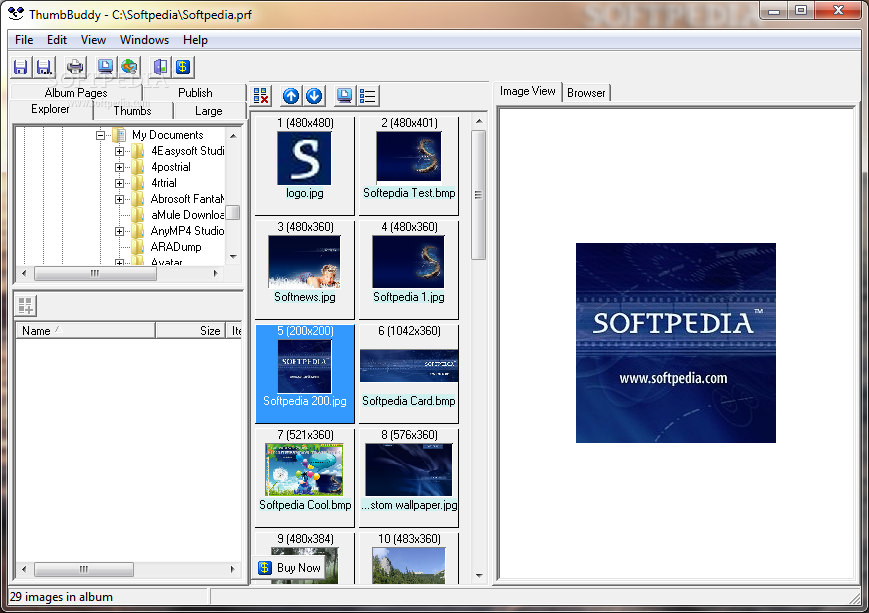Image resolution: width=869 pixels, height=613 pixels.
Task: Click the thumbnail list vertical scrollbar thumb
Action: (479, 195)
